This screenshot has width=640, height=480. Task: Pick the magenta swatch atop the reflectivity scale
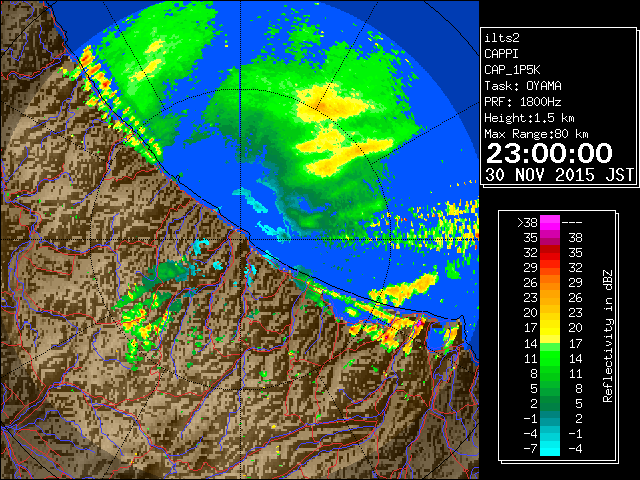coord(550,222)
